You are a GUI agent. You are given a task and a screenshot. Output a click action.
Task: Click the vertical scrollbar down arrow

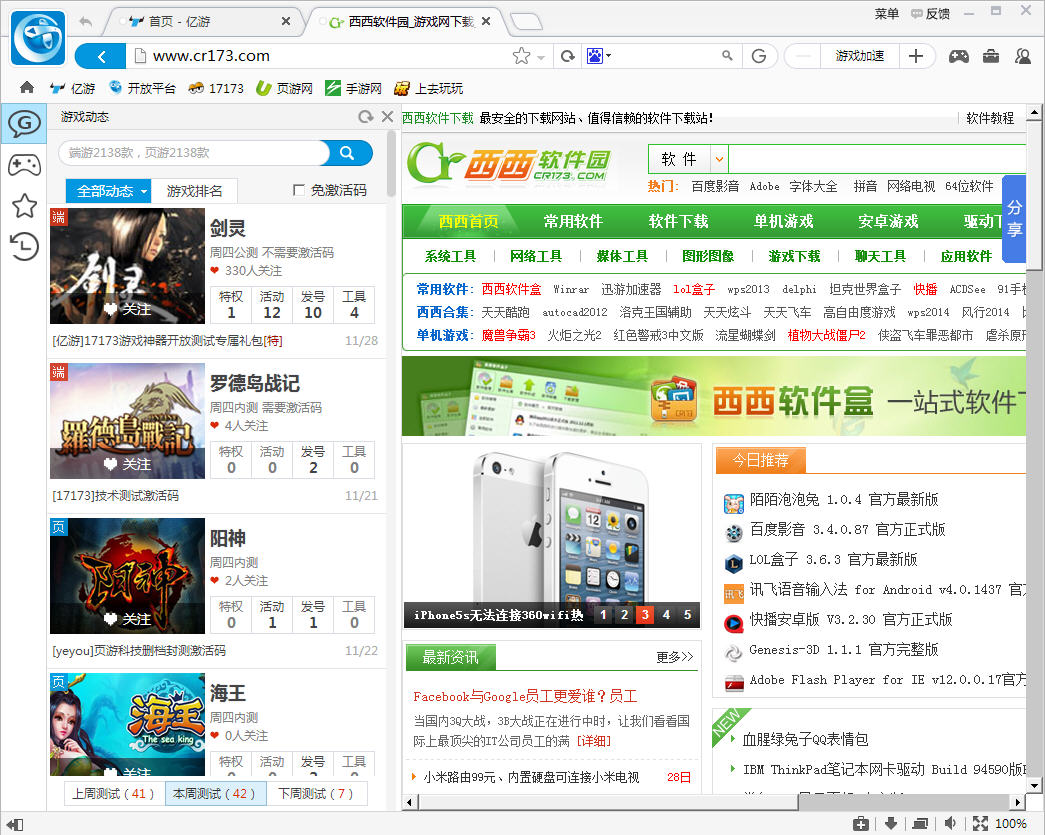coord(1034,785)
